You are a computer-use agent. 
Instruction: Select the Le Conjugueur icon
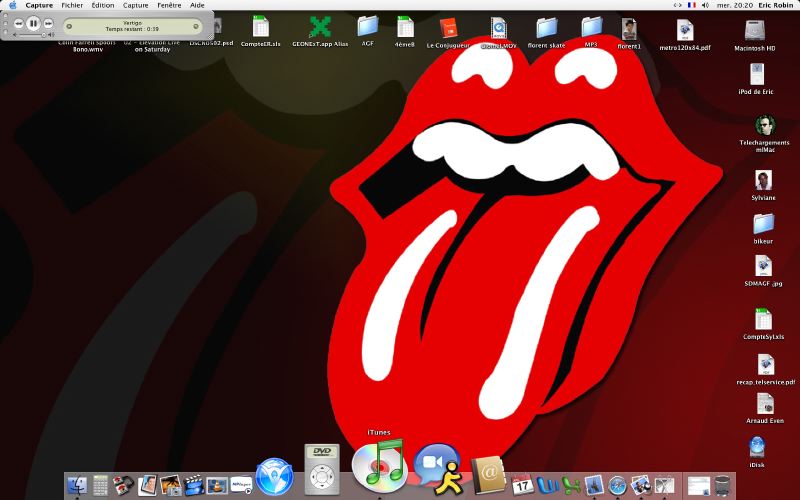click(x=448, y=32)
